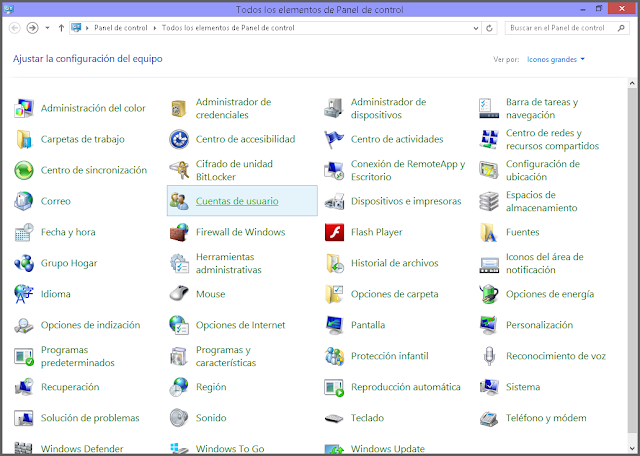
Task: Open the Programas predeterminados link
Action: point(78,356)
